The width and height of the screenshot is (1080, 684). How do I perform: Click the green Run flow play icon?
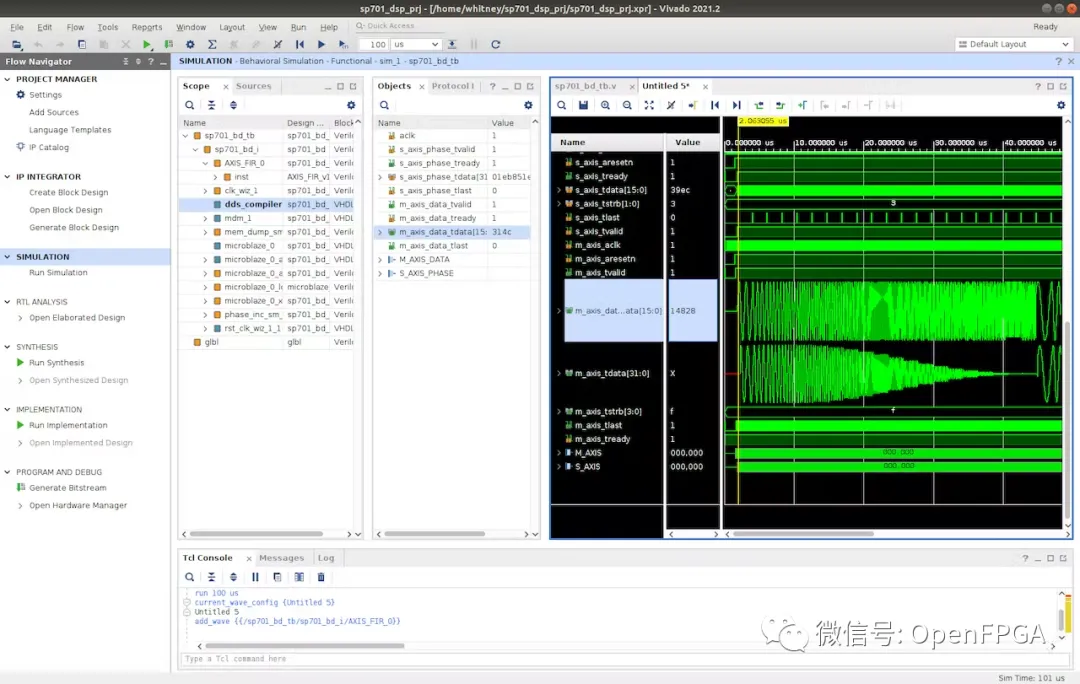[x=147, y=44]
